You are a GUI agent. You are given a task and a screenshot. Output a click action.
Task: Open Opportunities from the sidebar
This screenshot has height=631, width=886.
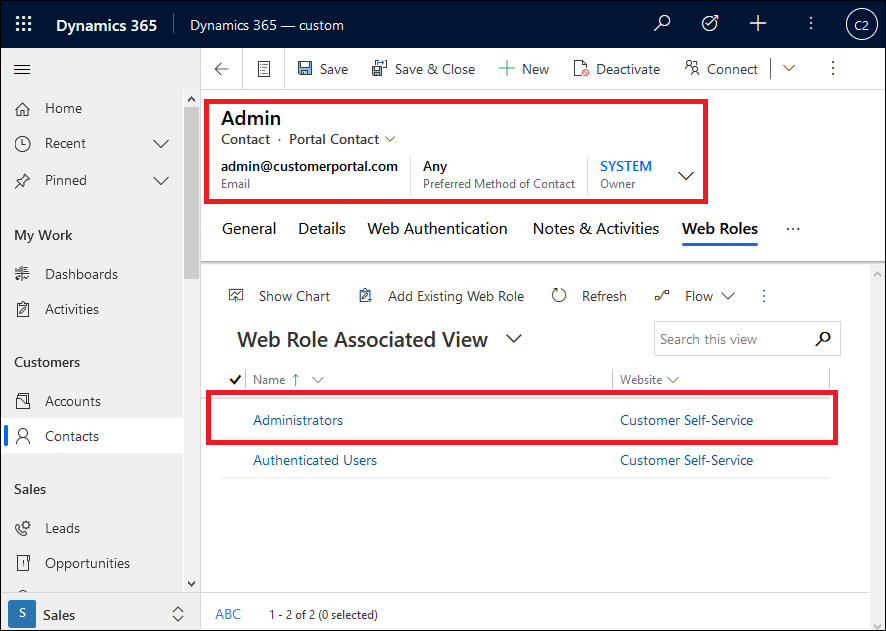[87, 563]
